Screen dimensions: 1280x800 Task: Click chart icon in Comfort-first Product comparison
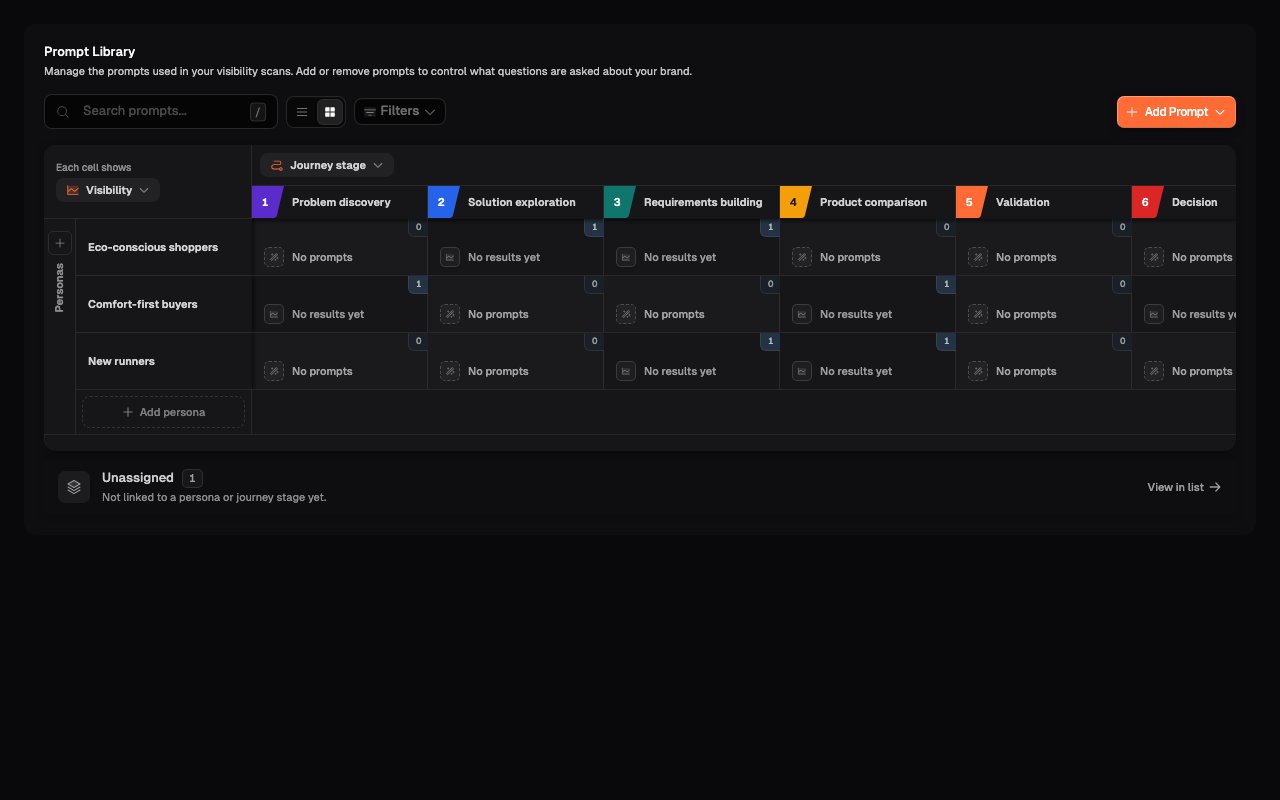coord(802,314)
